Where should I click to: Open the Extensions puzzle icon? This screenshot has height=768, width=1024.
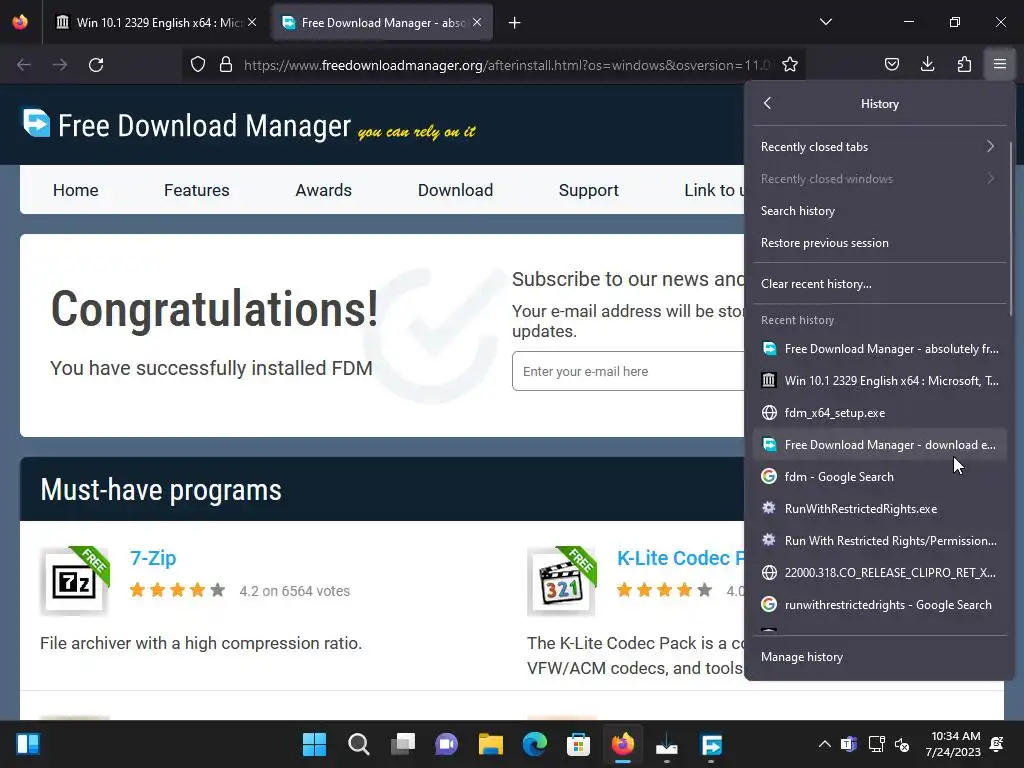coord(964,64)
